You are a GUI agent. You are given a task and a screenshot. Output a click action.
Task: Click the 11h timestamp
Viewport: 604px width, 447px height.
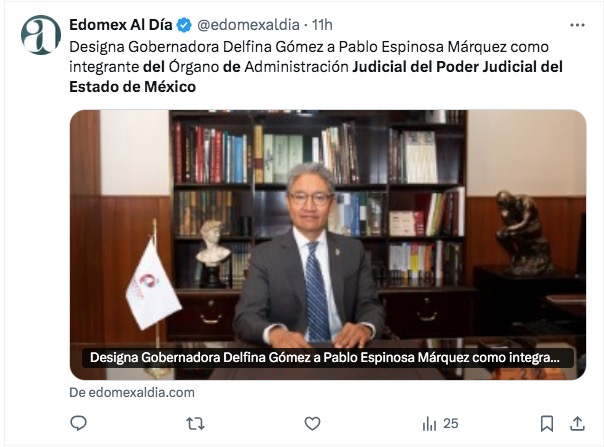pos(322,25)
